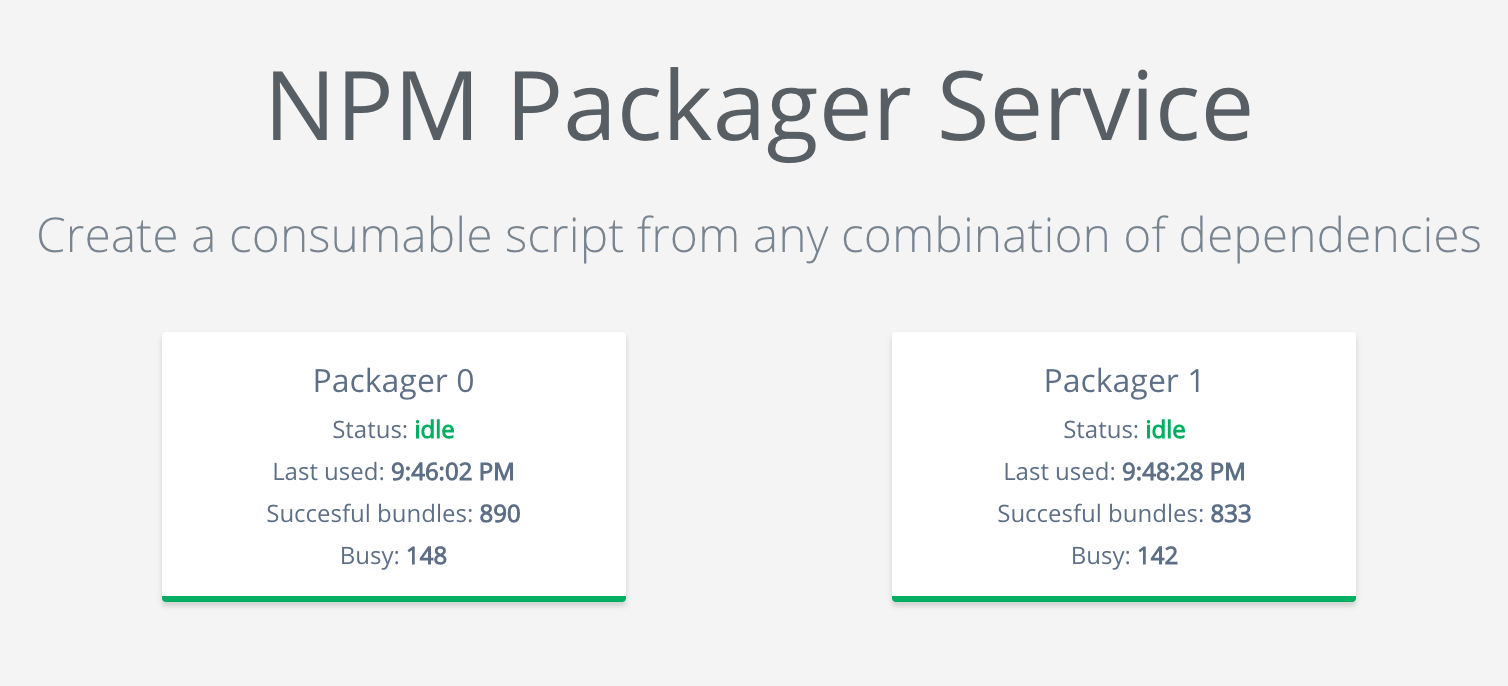Click Packager 1's idle status

click(1165, 430)
